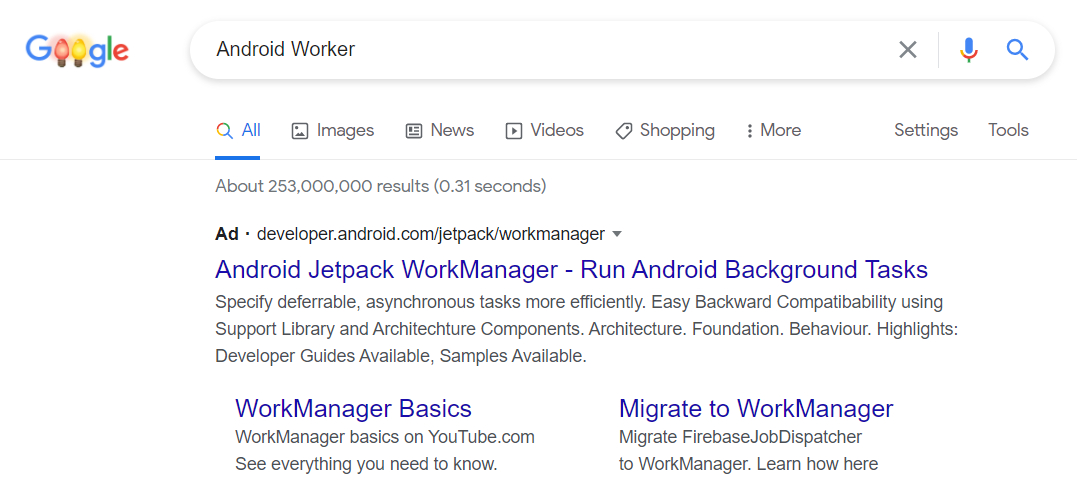Click the newspaper icon beside News
Image resolution: width=1077 pixels, height=502 pixels.
coord(414,131)
